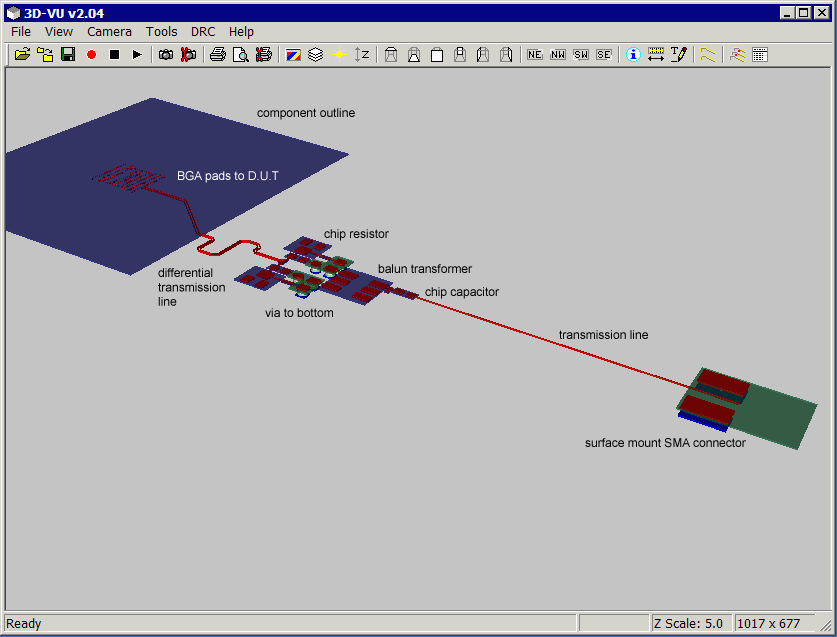Screen dimensions: 837x637
Task: Open the Camera menu
Action: pos(109,32)
